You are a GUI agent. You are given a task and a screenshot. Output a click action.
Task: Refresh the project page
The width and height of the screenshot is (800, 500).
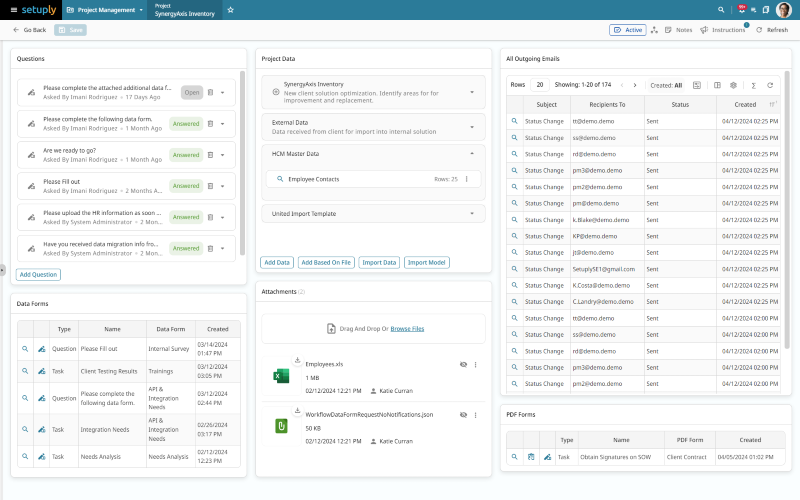coord(772,30)
